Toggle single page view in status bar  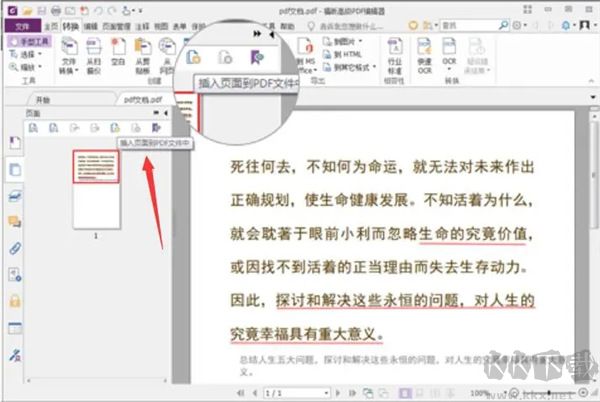(405, 393)
